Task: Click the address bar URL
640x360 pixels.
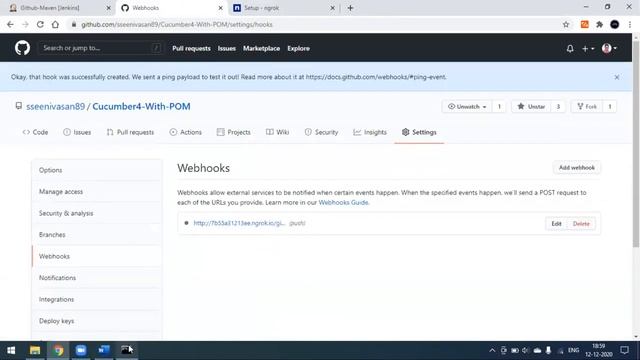Action: pos(177,24)
